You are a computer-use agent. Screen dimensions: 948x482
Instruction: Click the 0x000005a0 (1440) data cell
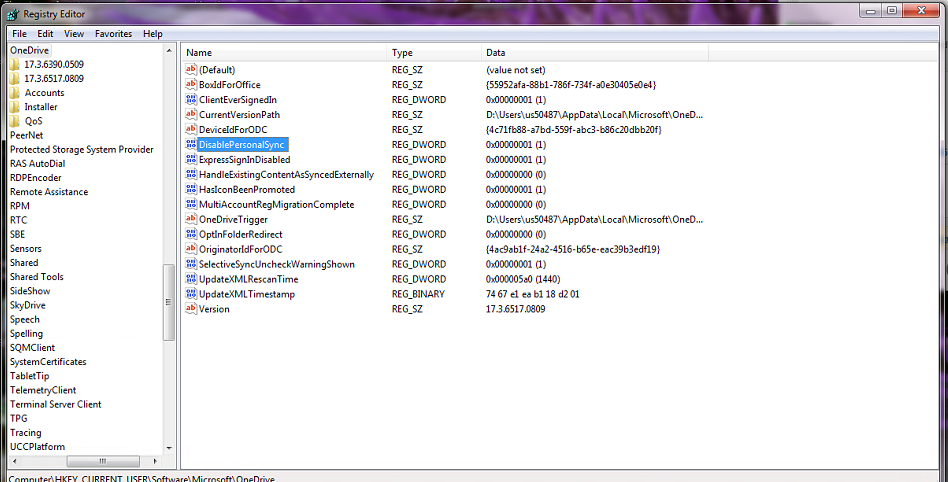(523, 279)
